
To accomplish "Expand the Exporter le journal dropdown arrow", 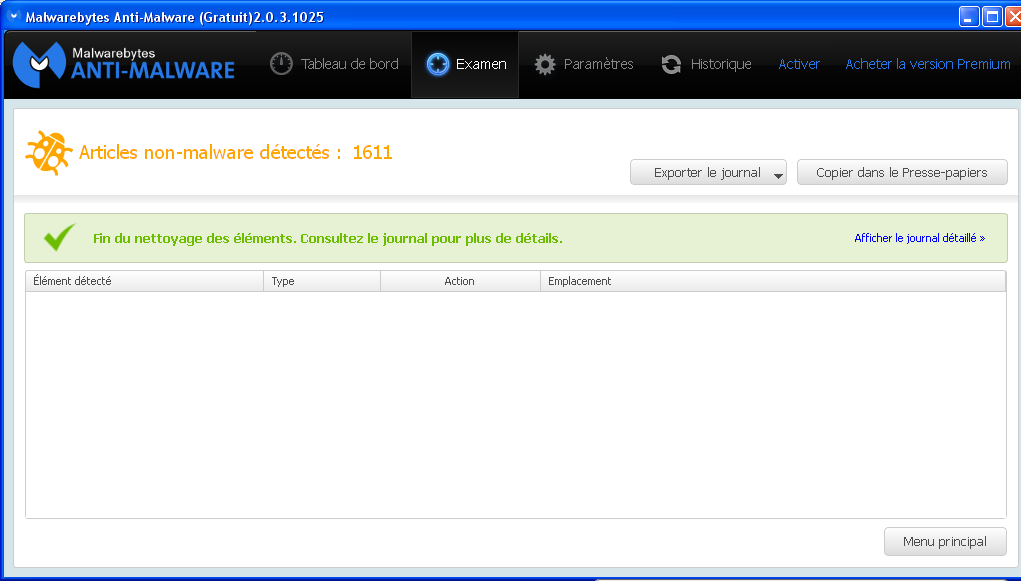I will click(778, 175).
